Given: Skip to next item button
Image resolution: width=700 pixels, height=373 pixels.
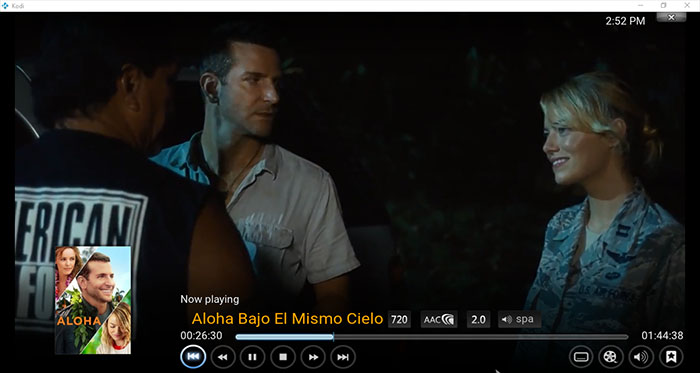Looking at the screenshot, I should tap(343, 357).
